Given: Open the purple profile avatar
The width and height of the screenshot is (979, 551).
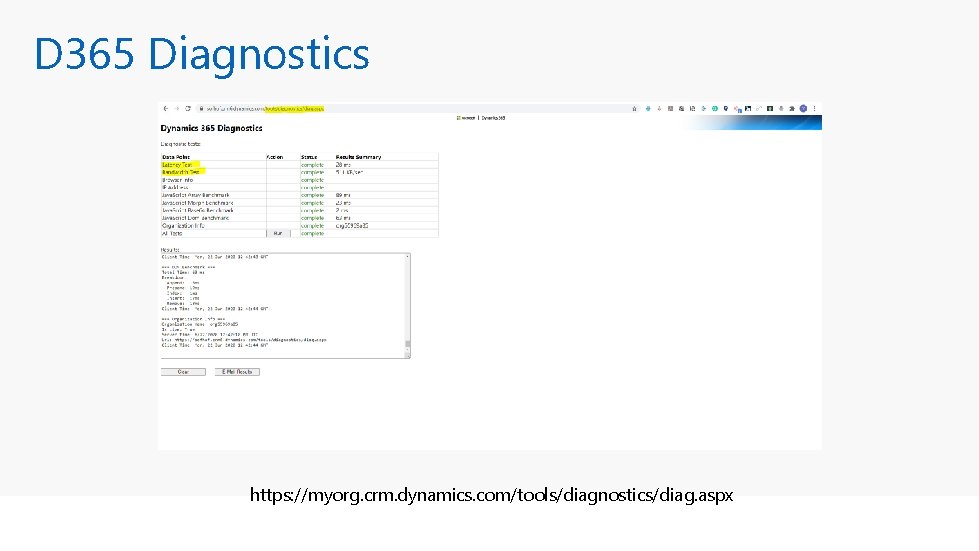Looking at the screenshot, I should click(x=804, y=109).
